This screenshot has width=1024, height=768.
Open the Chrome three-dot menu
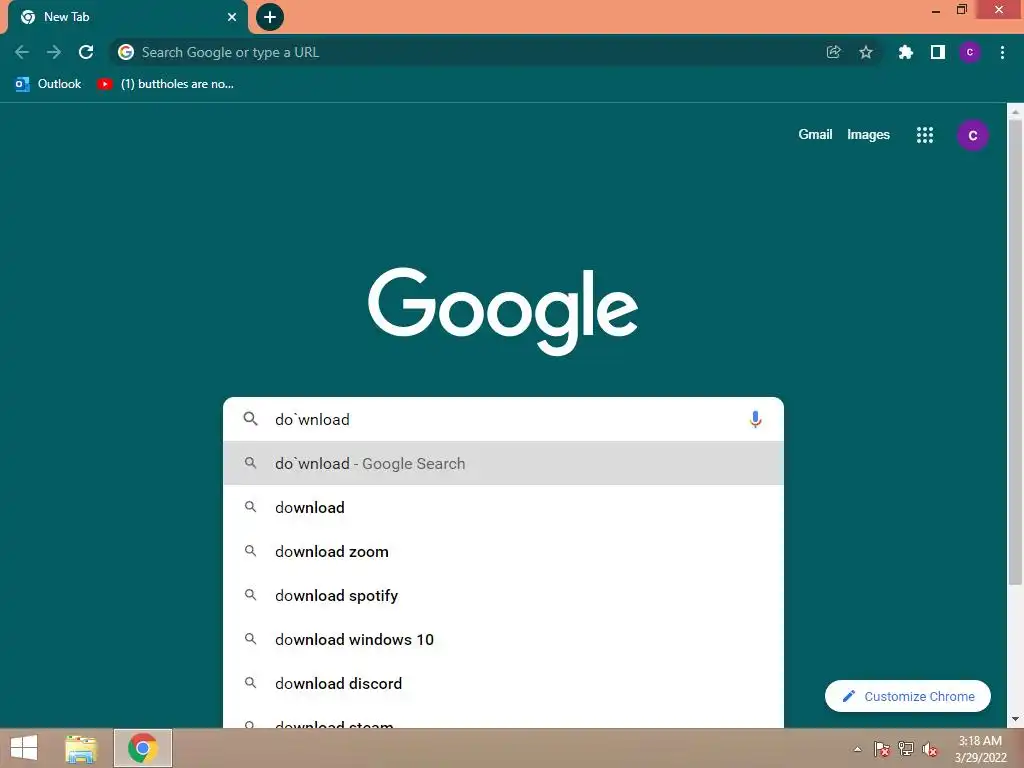pyautogui.click(x=1002, y=52)
